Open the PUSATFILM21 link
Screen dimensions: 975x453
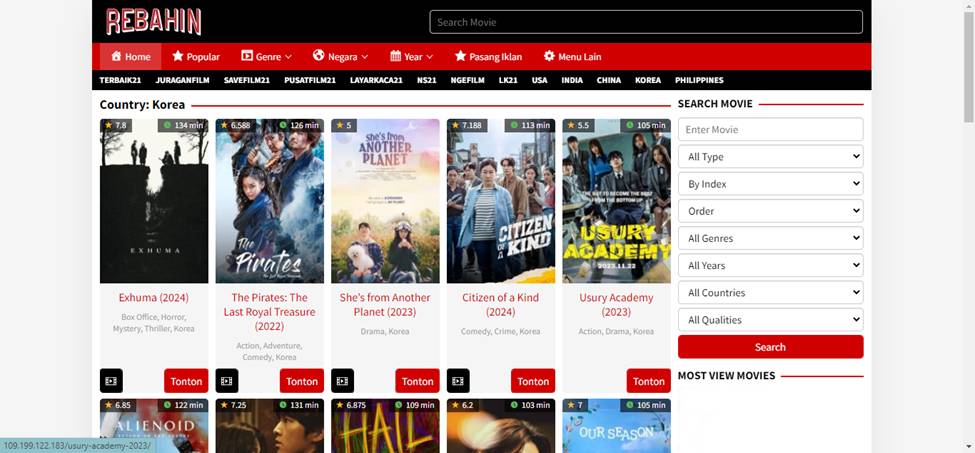(x=310, y=80)
